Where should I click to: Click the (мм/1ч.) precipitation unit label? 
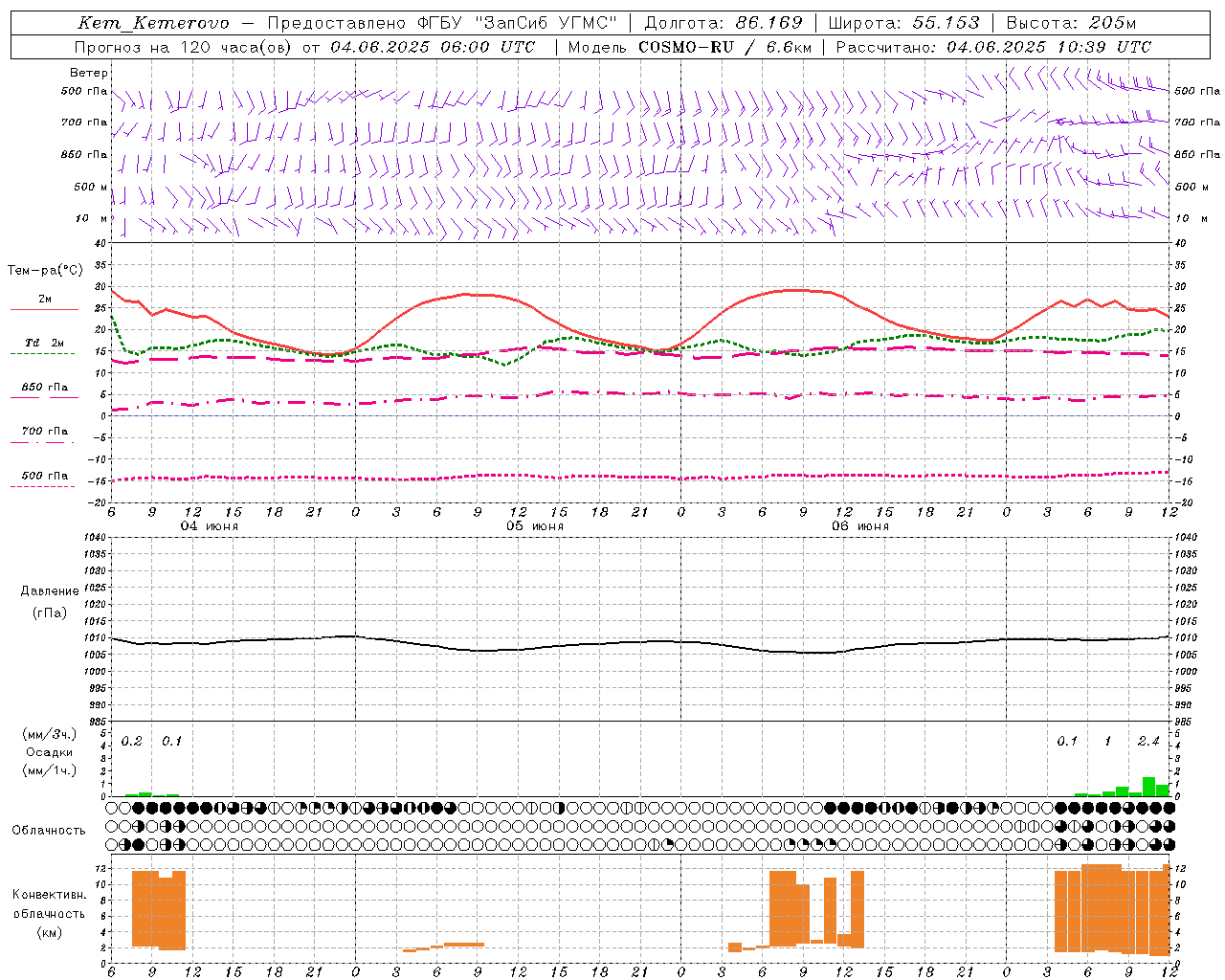(x=49, y=769)
